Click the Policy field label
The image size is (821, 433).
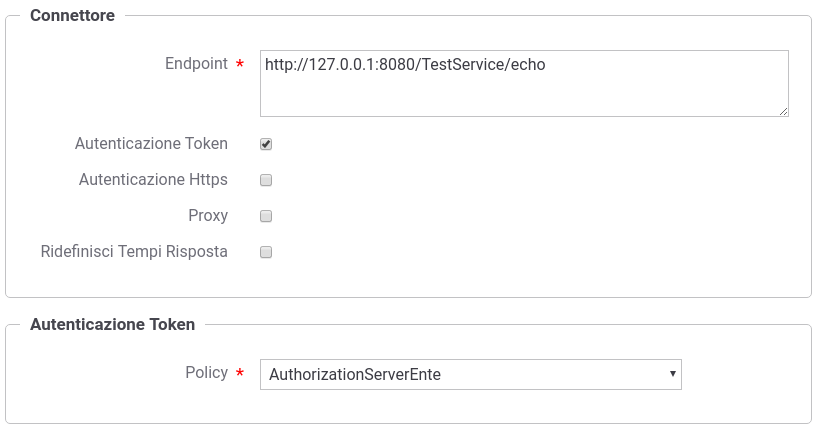[x=206, y=372]
